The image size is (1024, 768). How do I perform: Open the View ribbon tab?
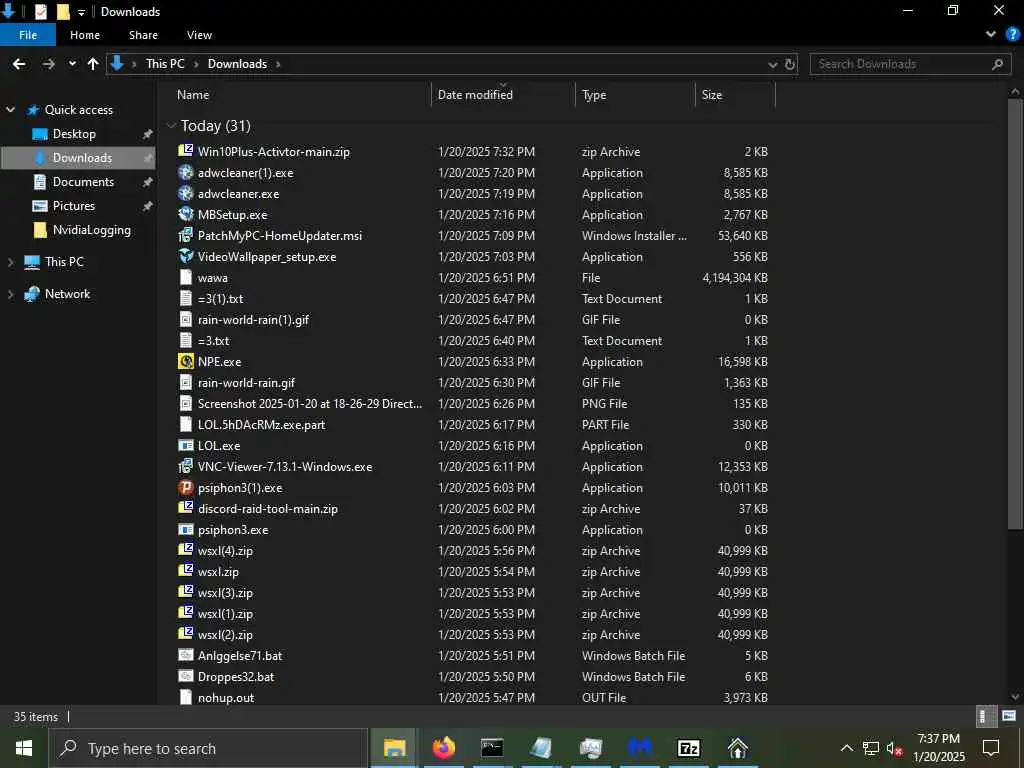(x=199, y=35)
